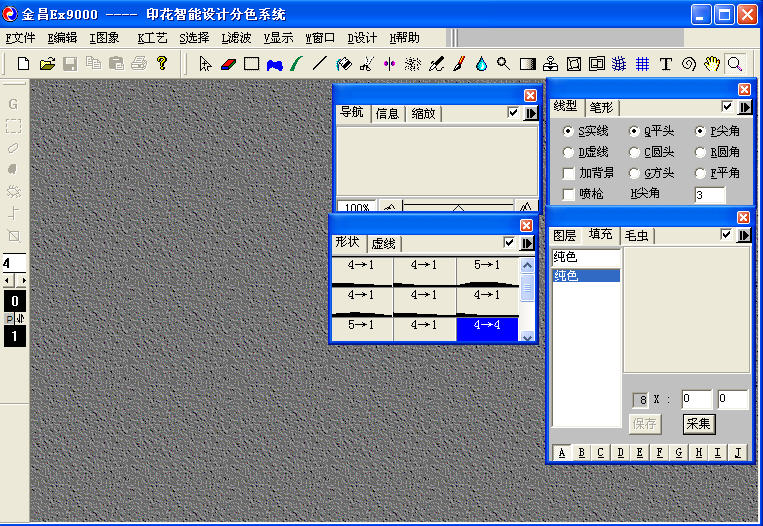Click the 采集 button

699,424
